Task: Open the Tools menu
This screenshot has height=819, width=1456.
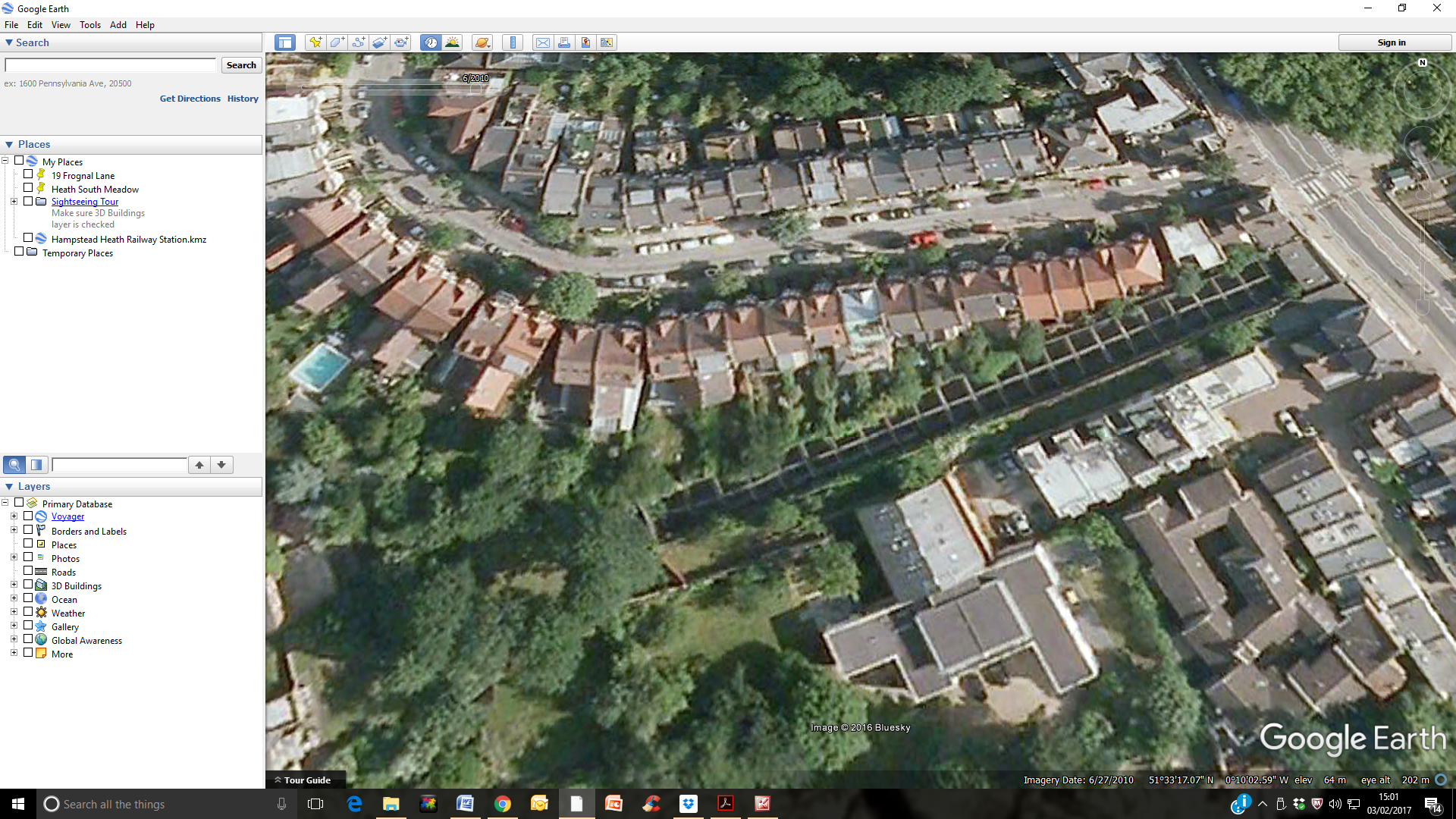Action: coord(90,25)
